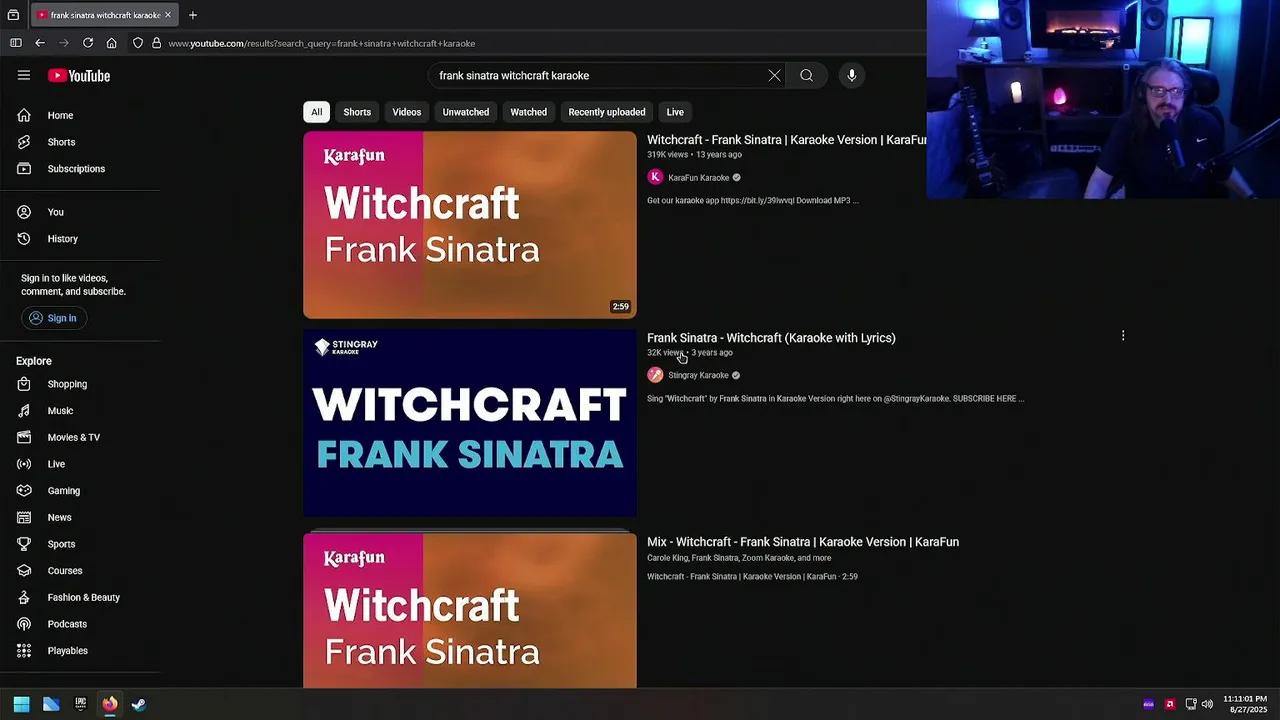Image resolution: width=1280 pixels, height=720 pixels.
Task: Open the YouTube hamburger guide menu
Action: coord(23,75)
